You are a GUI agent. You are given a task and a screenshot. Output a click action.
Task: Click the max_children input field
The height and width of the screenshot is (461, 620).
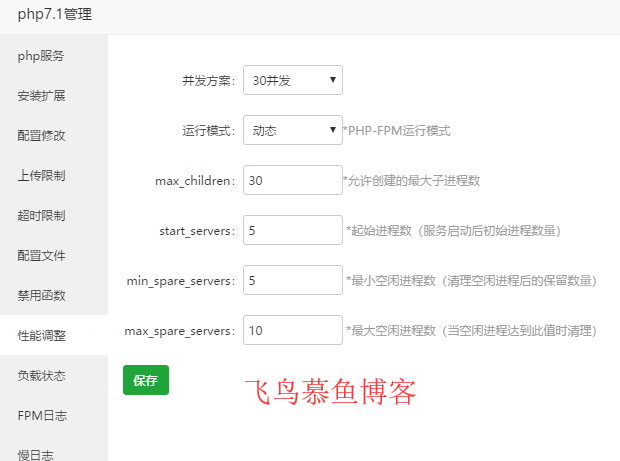[x=292, y=181]
